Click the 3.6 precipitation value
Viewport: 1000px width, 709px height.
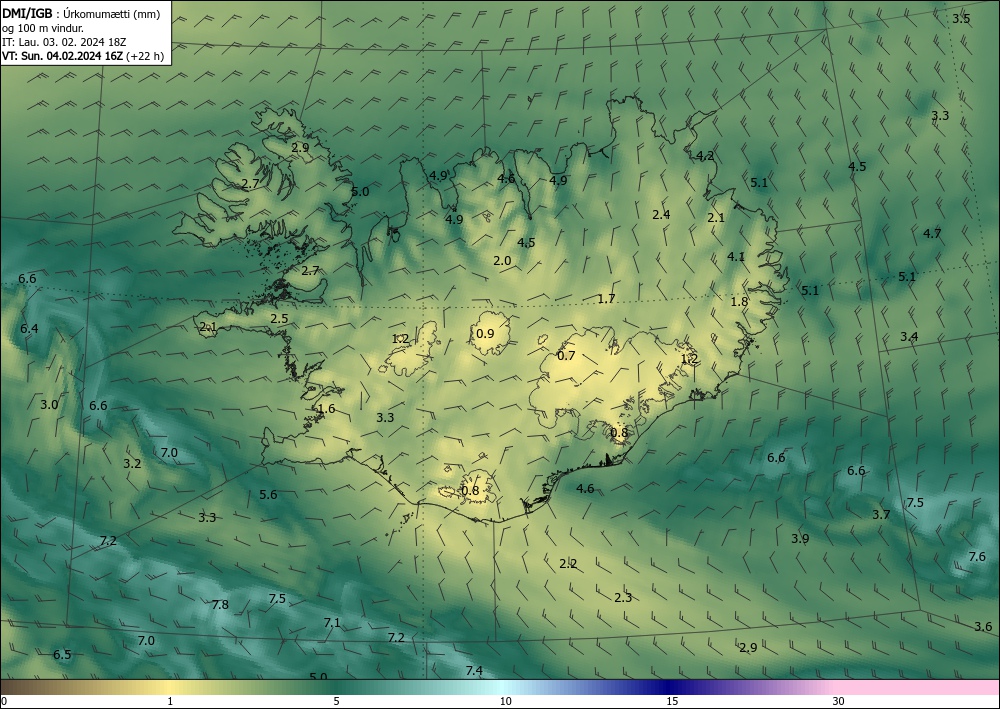click(x=983, y=627)
